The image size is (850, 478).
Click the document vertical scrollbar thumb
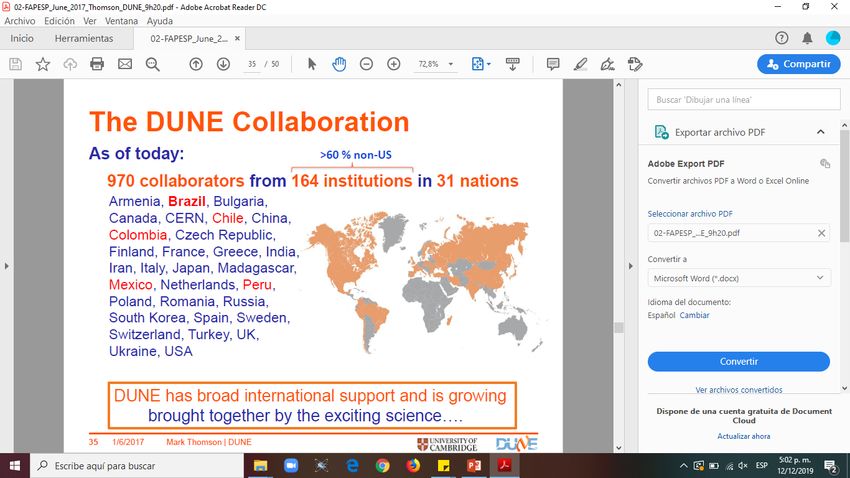click(619, 327)
